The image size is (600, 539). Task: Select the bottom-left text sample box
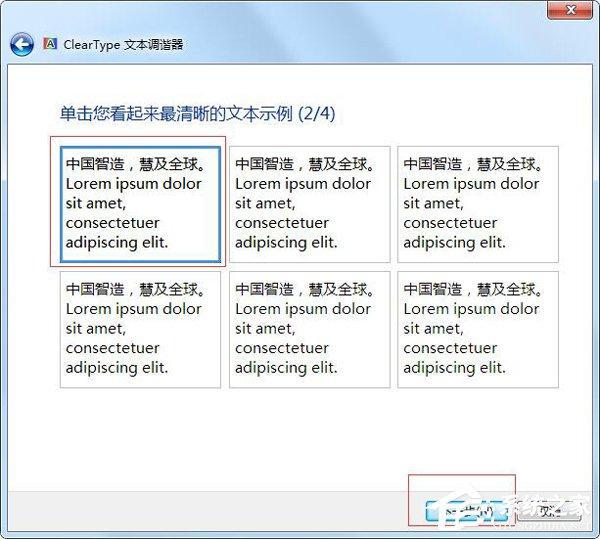point(140,329)
